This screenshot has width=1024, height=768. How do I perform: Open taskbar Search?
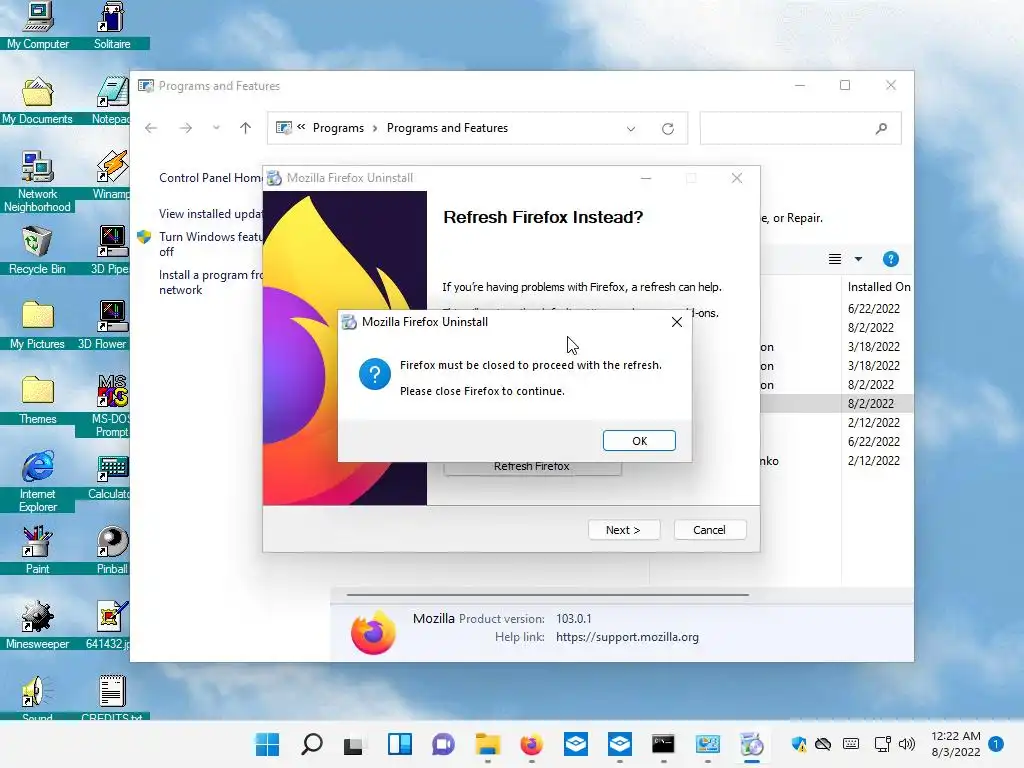(312, 744)
